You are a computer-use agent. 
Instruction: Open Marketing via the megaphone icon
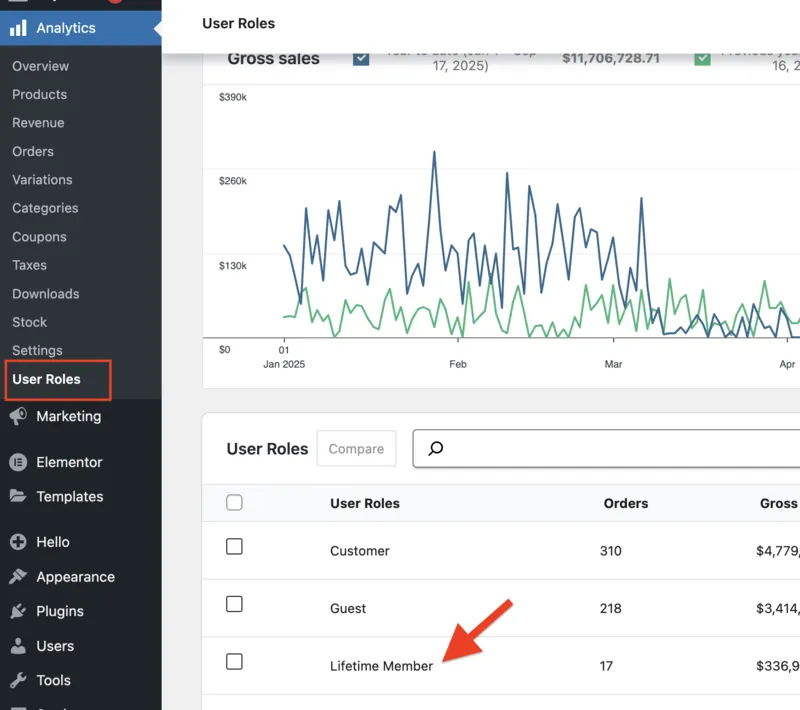(19, 416)
